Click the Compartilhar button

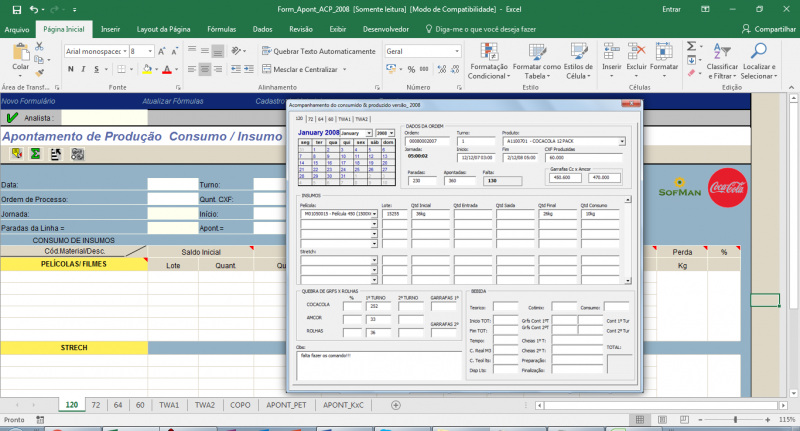pyautogui.click(x=768, y=30)
